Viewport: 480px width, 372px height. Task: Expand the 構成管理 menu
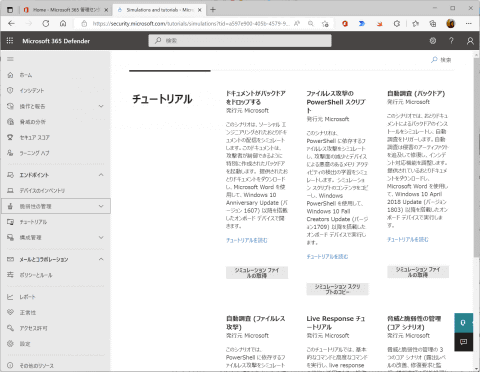point(101,237)
